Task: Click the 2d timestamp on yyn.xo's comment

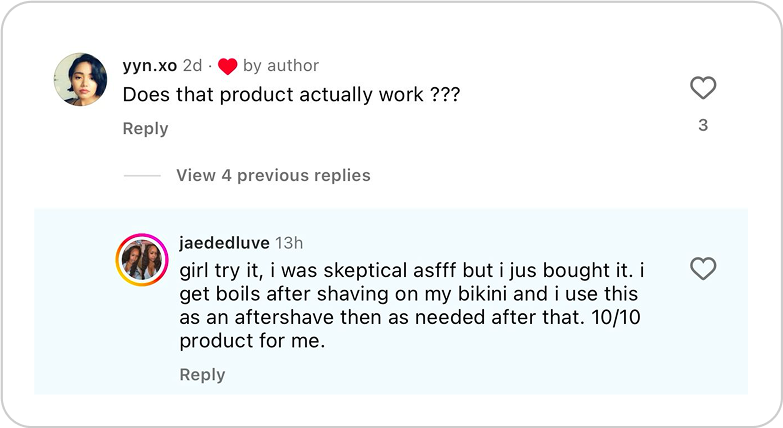Action: [192, 65]
